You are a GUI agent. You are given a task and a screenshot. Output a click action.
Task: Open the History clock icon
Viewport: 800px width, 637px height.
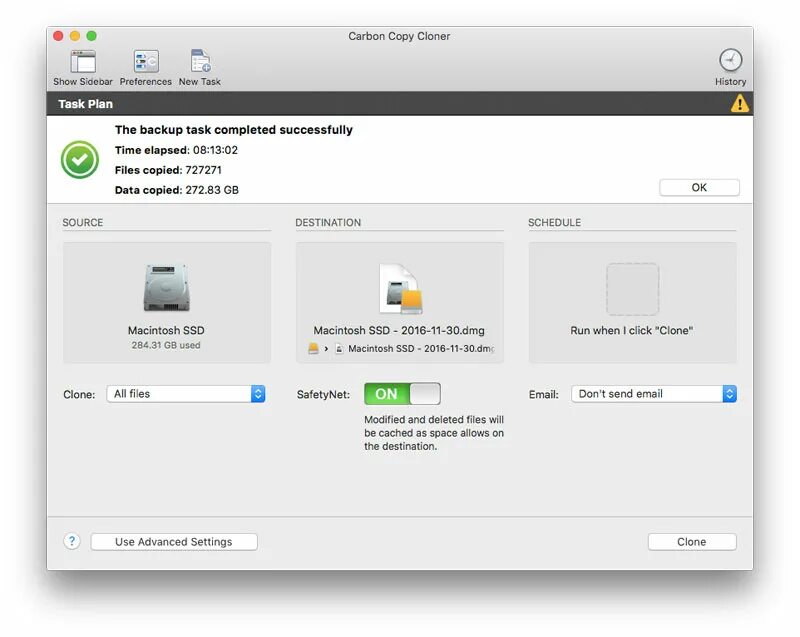(730, 60)
